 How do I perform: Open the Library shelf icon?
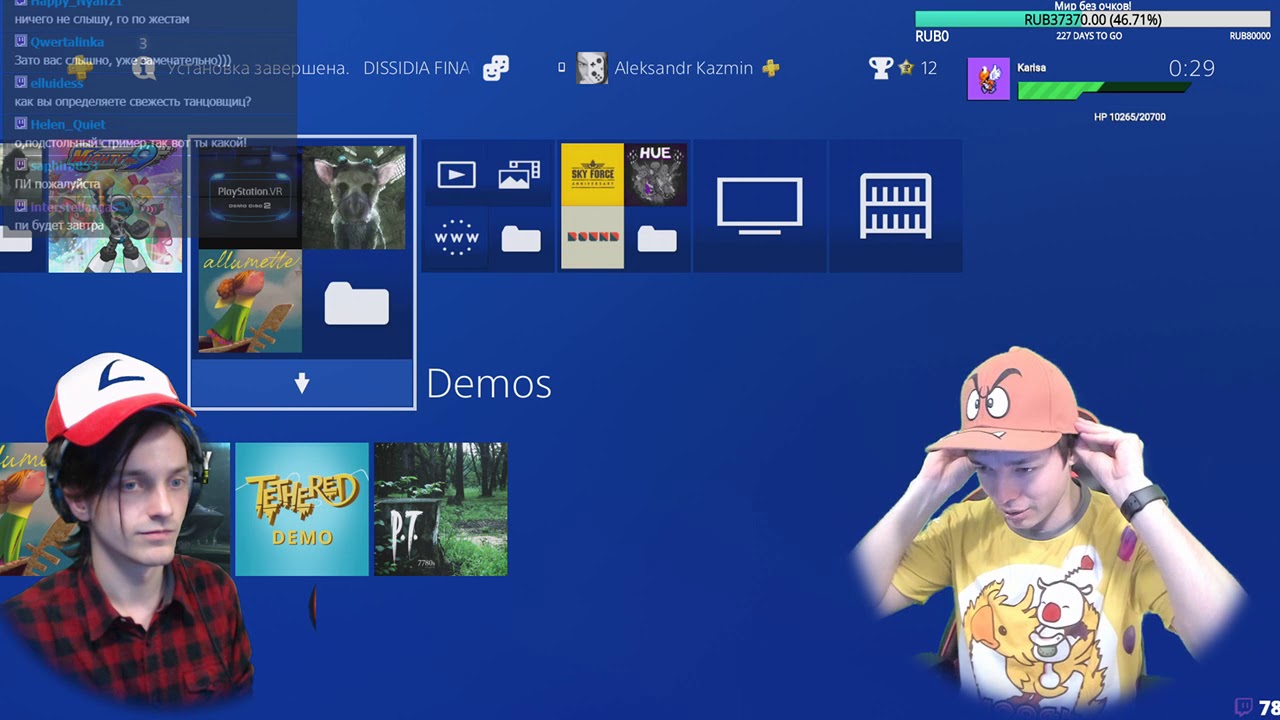pos(896,206)
